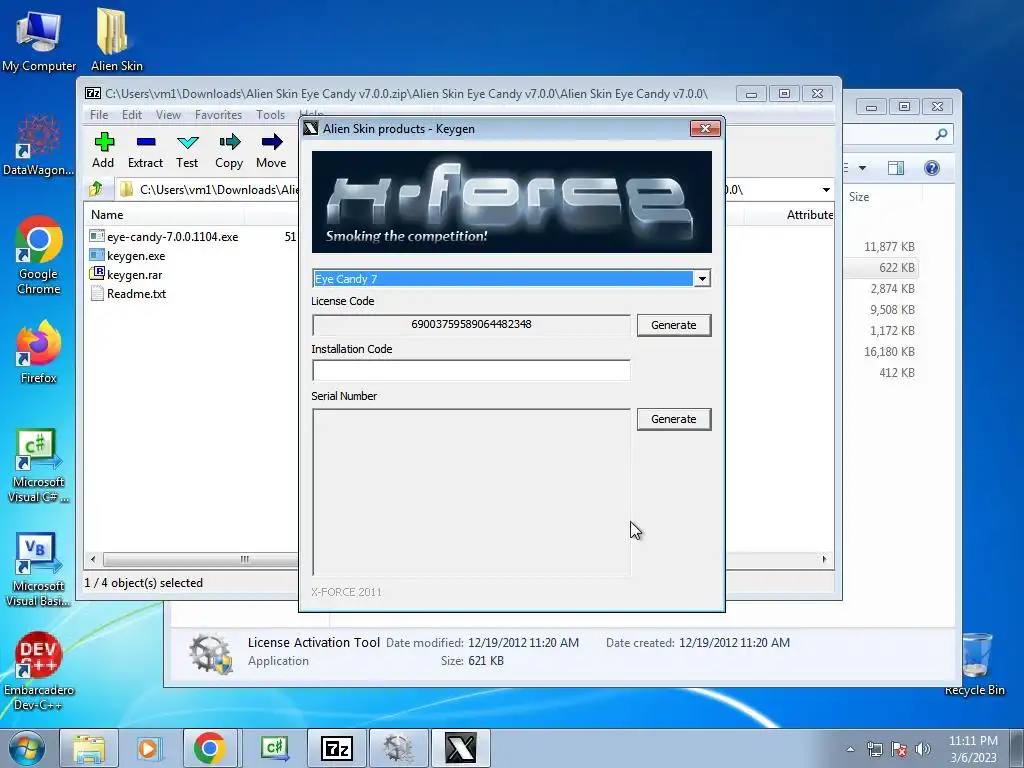Open the Alien Skin desktop folder
Viewport: 1024px width, 768px height.
[x=116, y=39]
